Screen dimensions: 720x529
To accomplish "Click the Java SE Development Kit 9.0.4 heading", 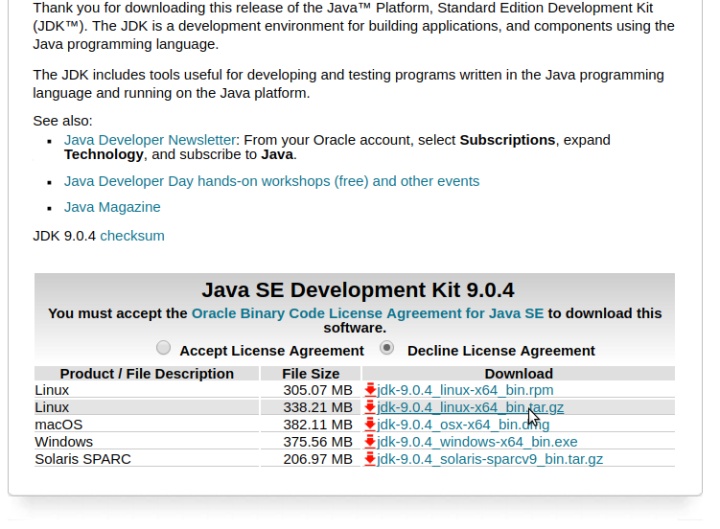I will [358, 290].
